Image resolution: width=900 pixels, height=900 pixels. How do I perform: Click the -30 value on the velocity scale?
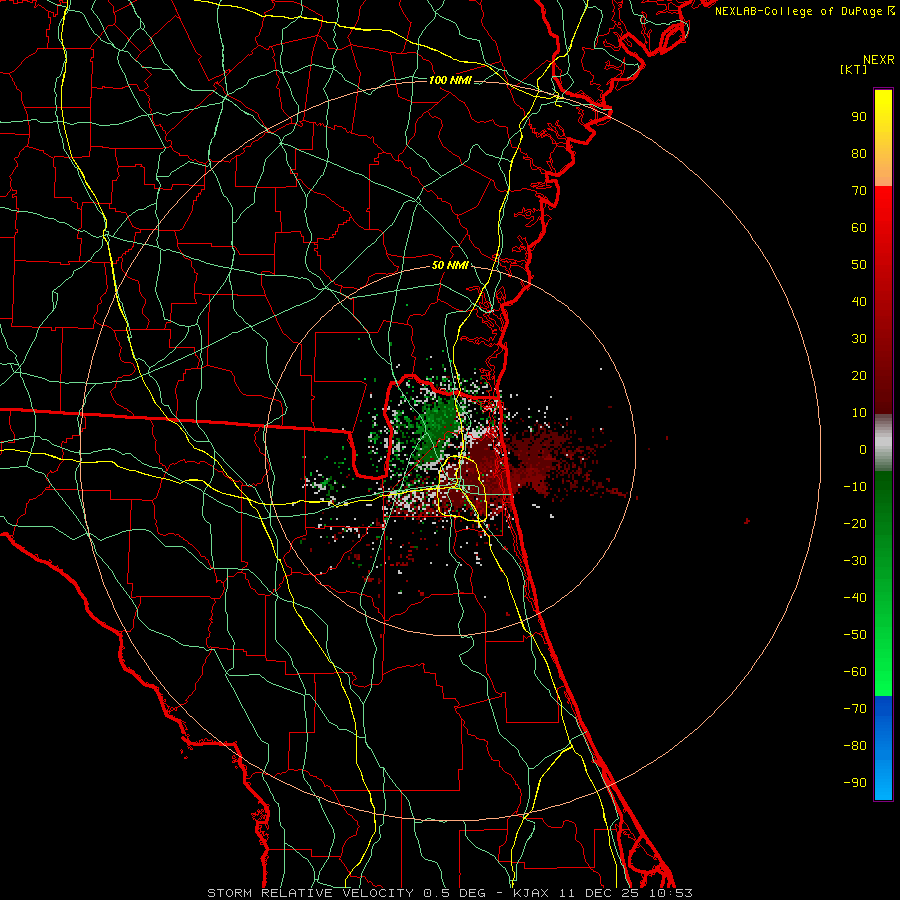(855, 561)
